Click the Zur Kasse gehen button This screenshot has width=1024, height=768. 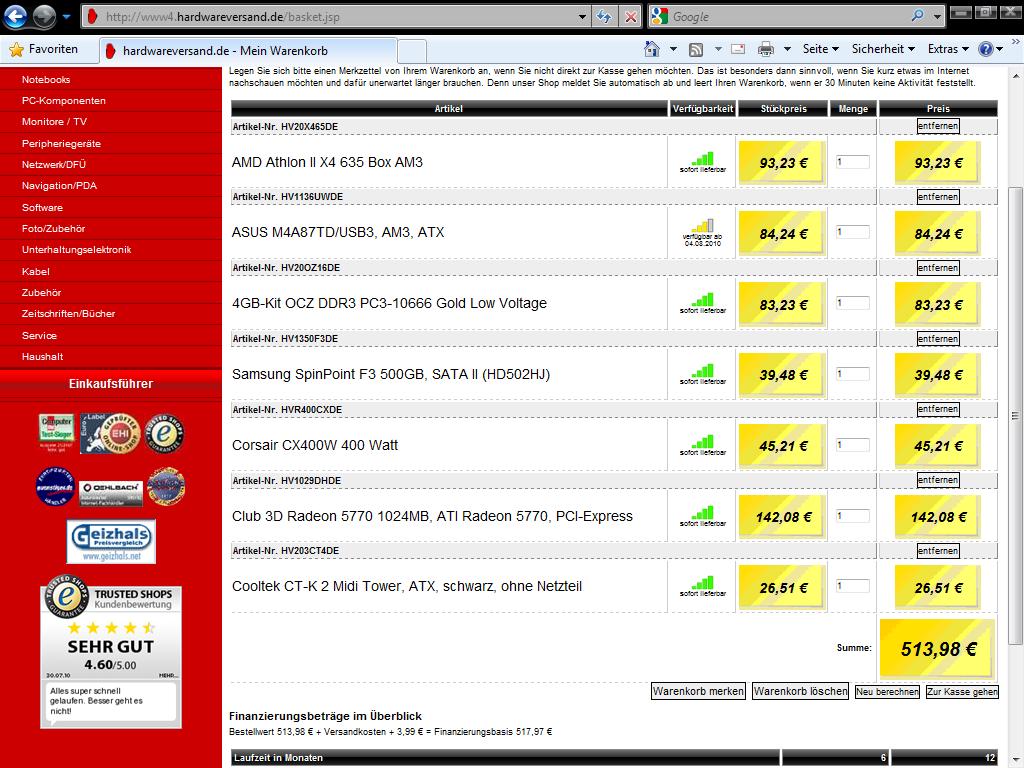[x=962, y=692]
